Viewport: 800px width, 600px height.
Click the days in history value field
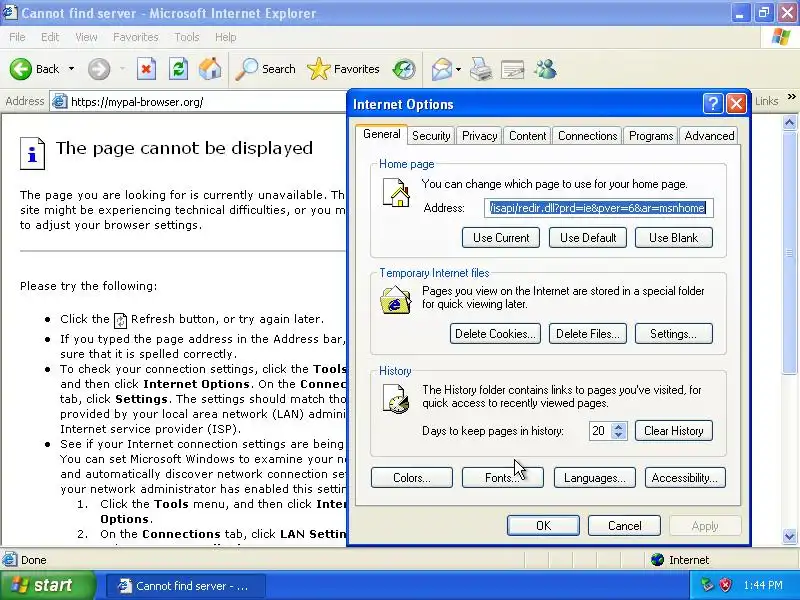tap(600, 431)
